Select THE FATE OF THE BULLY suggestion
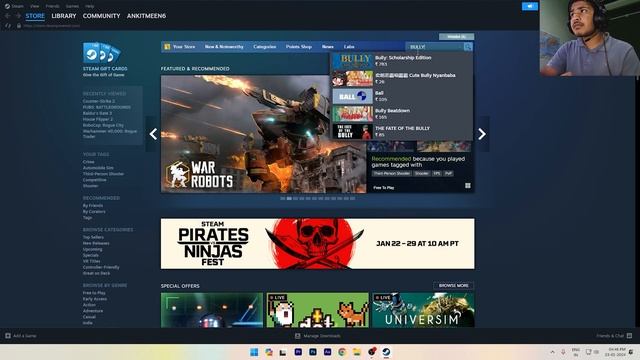Image resolution: width=640 pixels, height=360 pixels. (x=402, y=131)
